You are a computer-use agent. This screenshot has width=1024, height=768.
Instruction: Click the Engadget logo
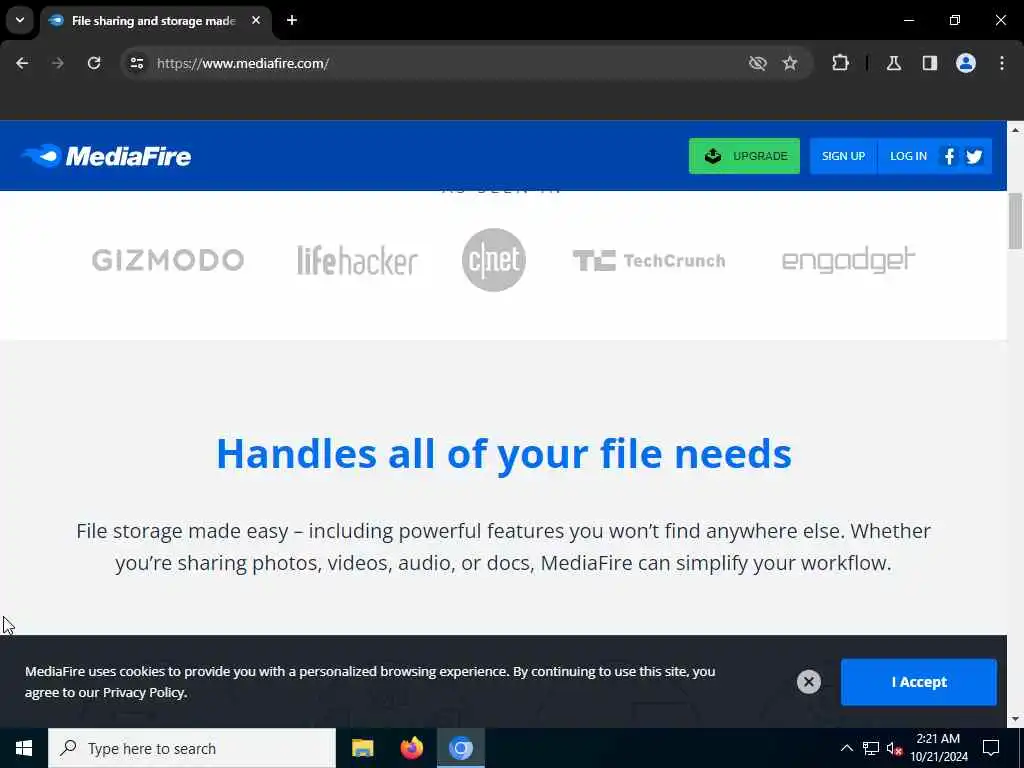(x=848, y=260)
